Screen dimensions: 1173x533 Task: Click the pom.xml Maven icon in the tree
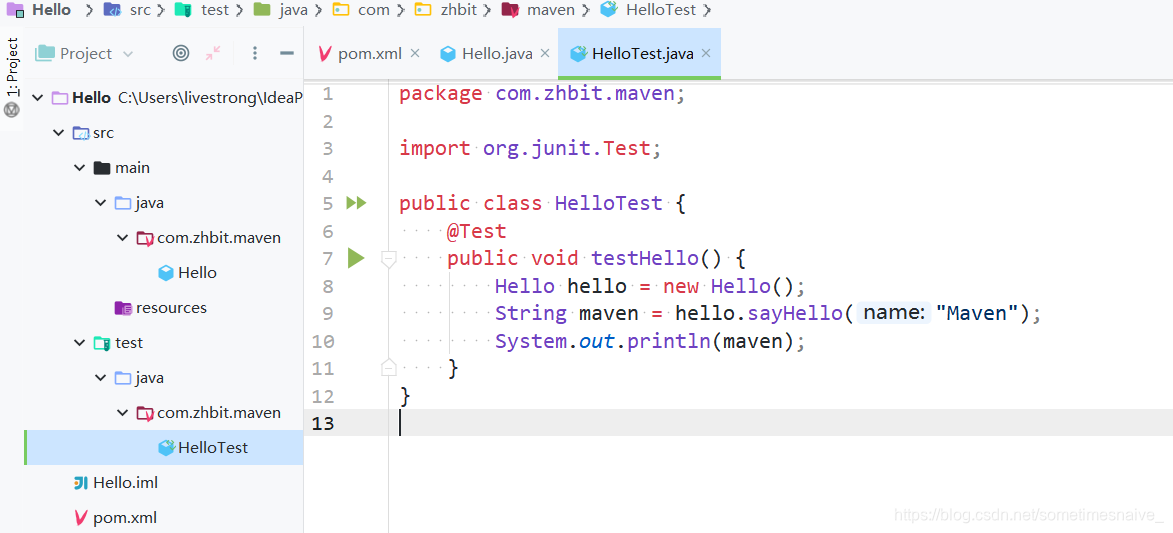(81, 517)
